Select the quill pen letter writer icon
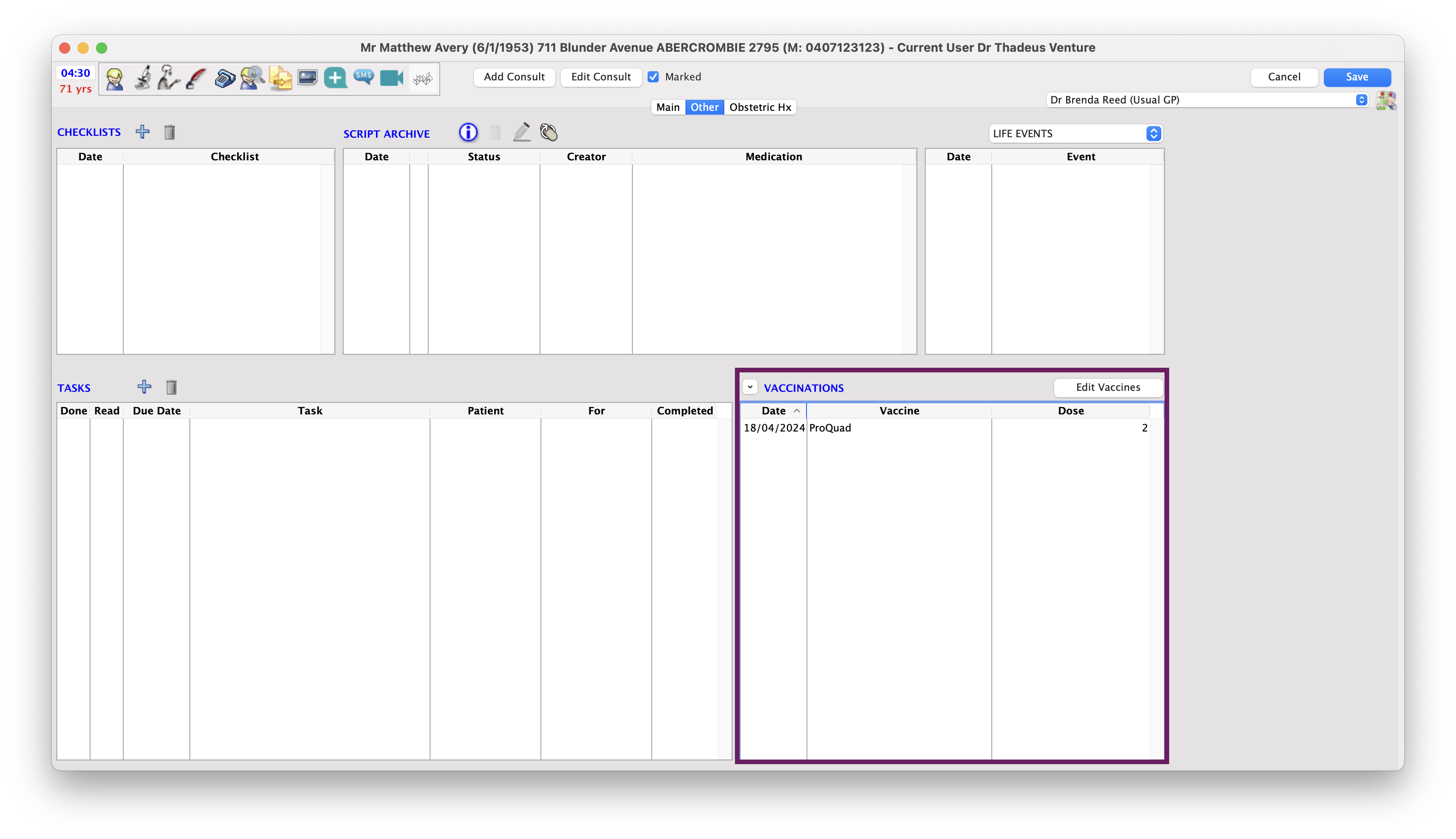 tap(195, 79)
